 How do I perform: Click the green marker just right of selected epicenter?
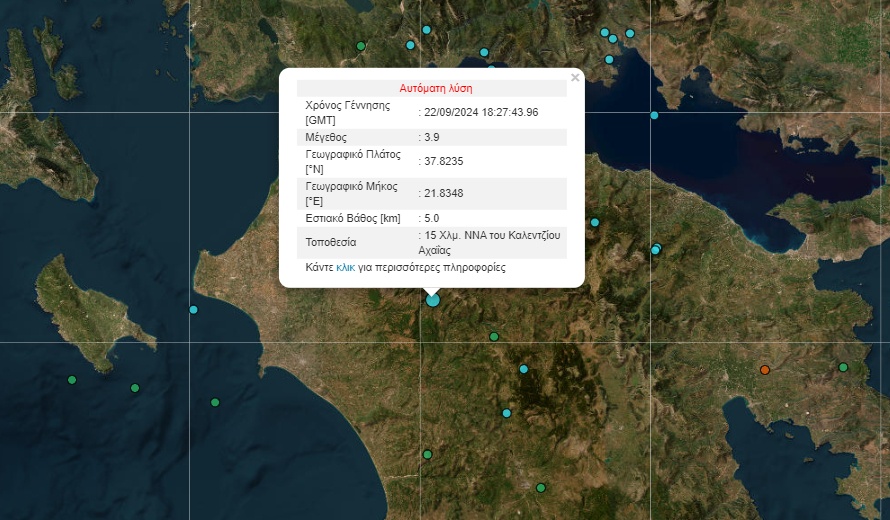[494, 337]
